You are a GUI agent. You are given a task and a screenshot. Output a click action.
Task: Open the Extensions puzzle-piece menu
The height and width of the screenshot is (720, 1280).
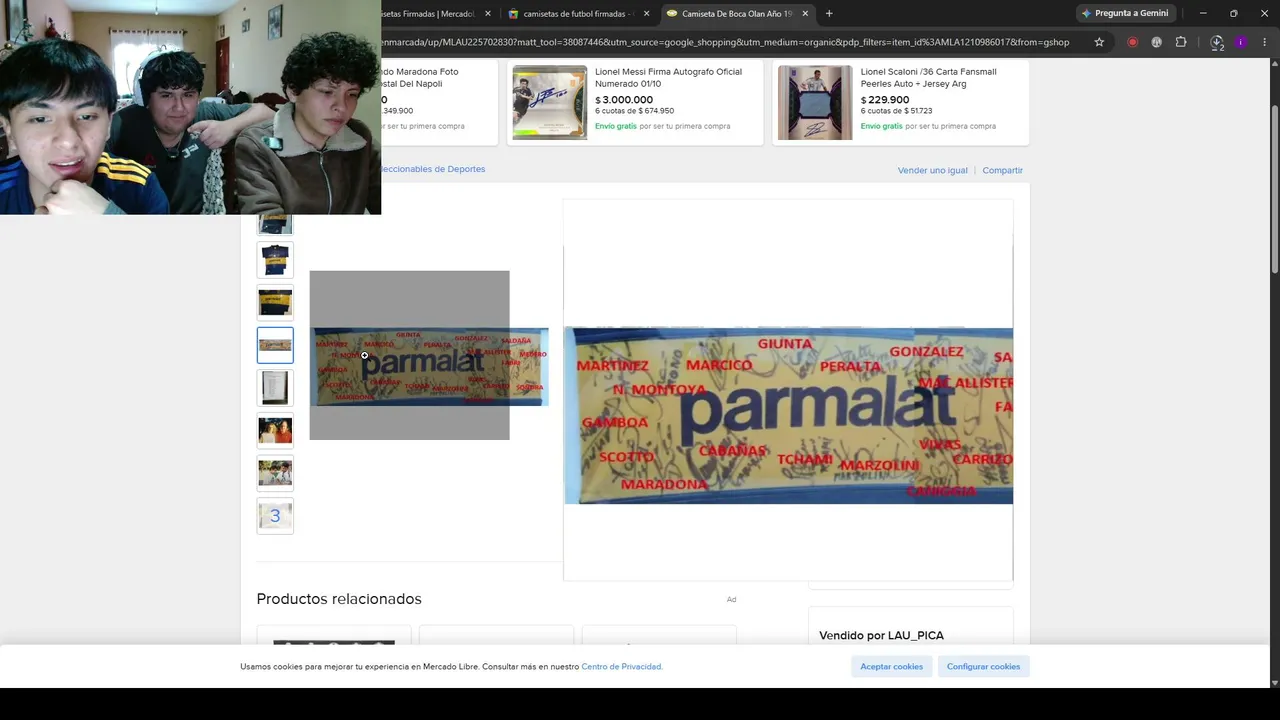pyautogui.click(x=1181, y=42)
